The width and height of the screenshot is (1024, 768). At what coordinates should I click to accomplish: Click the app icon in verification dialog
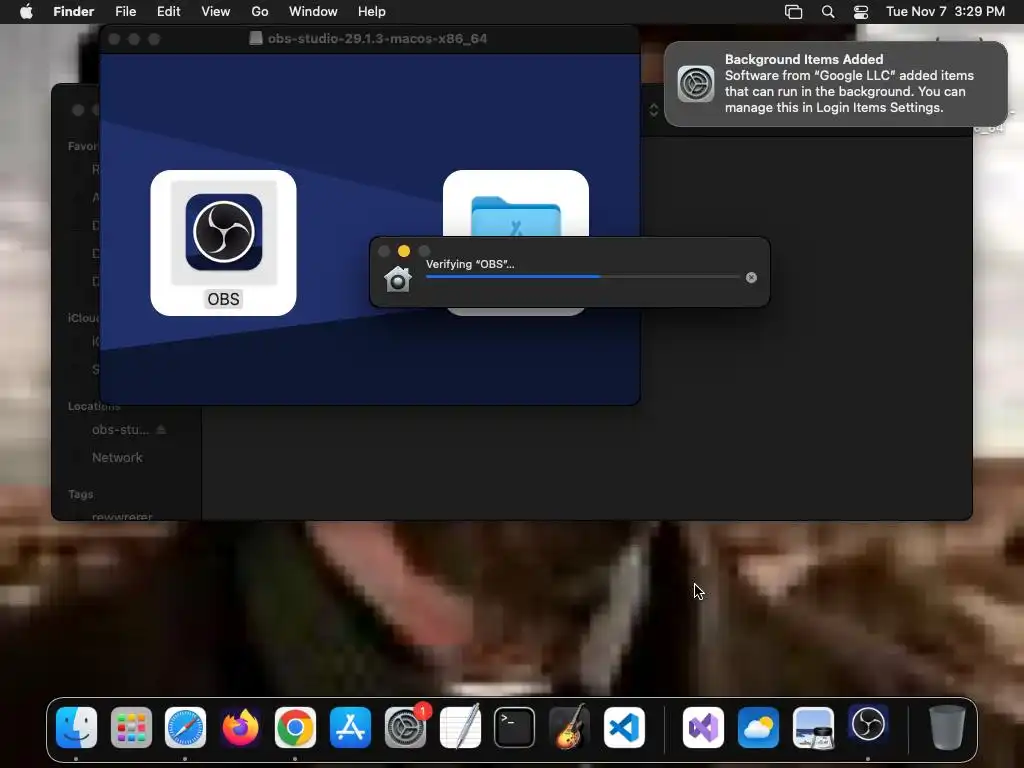point(398,279)
